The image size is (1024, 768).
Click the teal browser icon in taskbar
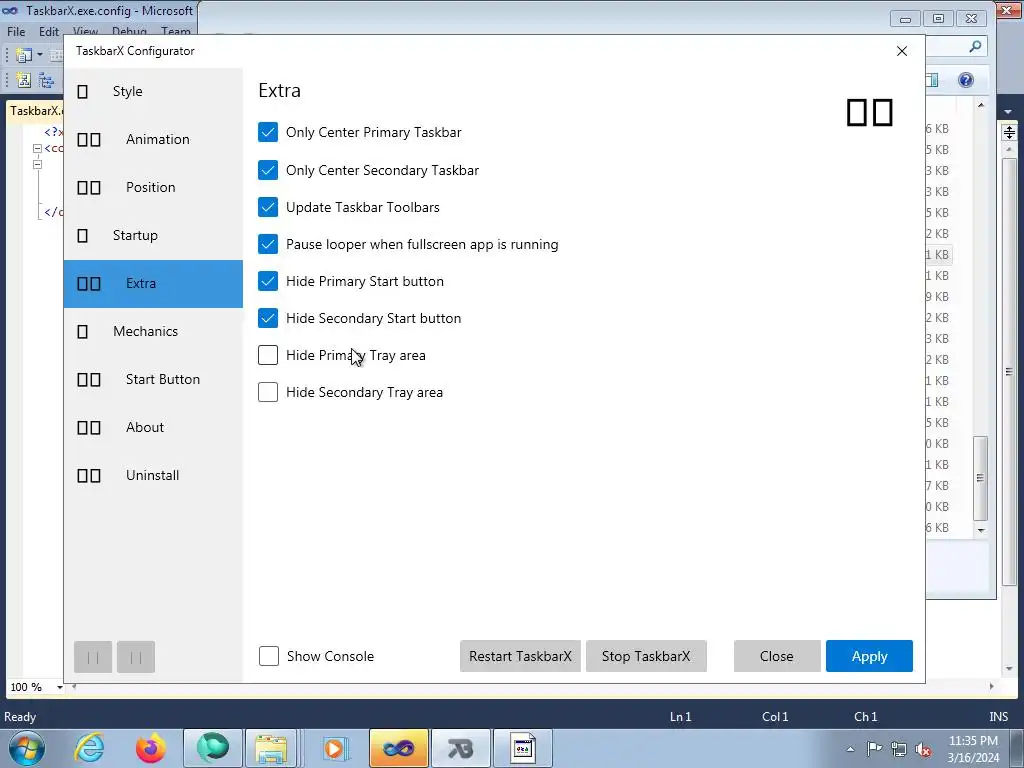click(x=212, y=748)
